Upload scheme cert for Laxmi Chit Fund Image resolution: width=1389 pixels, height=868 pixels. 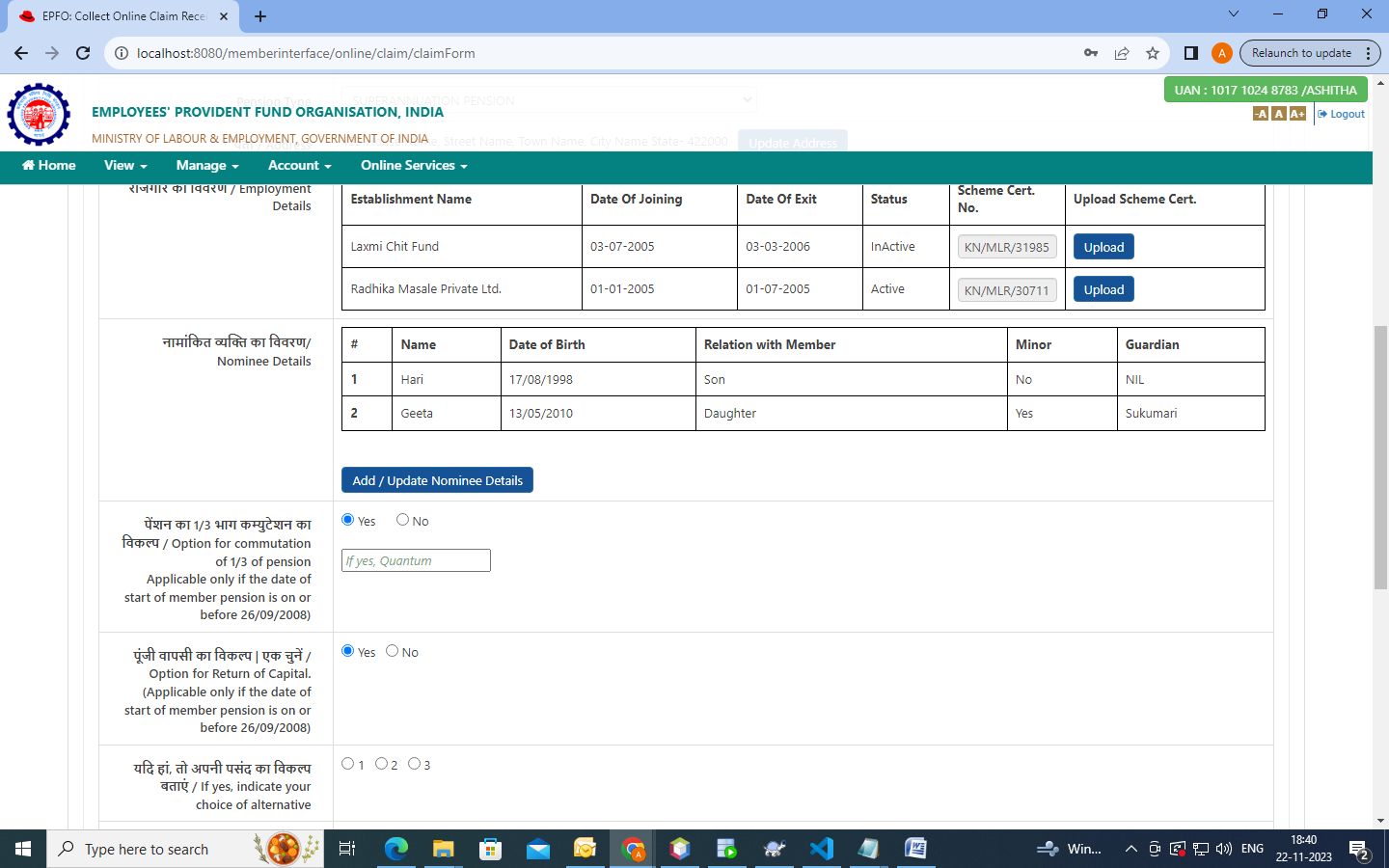pos(1103,247)
